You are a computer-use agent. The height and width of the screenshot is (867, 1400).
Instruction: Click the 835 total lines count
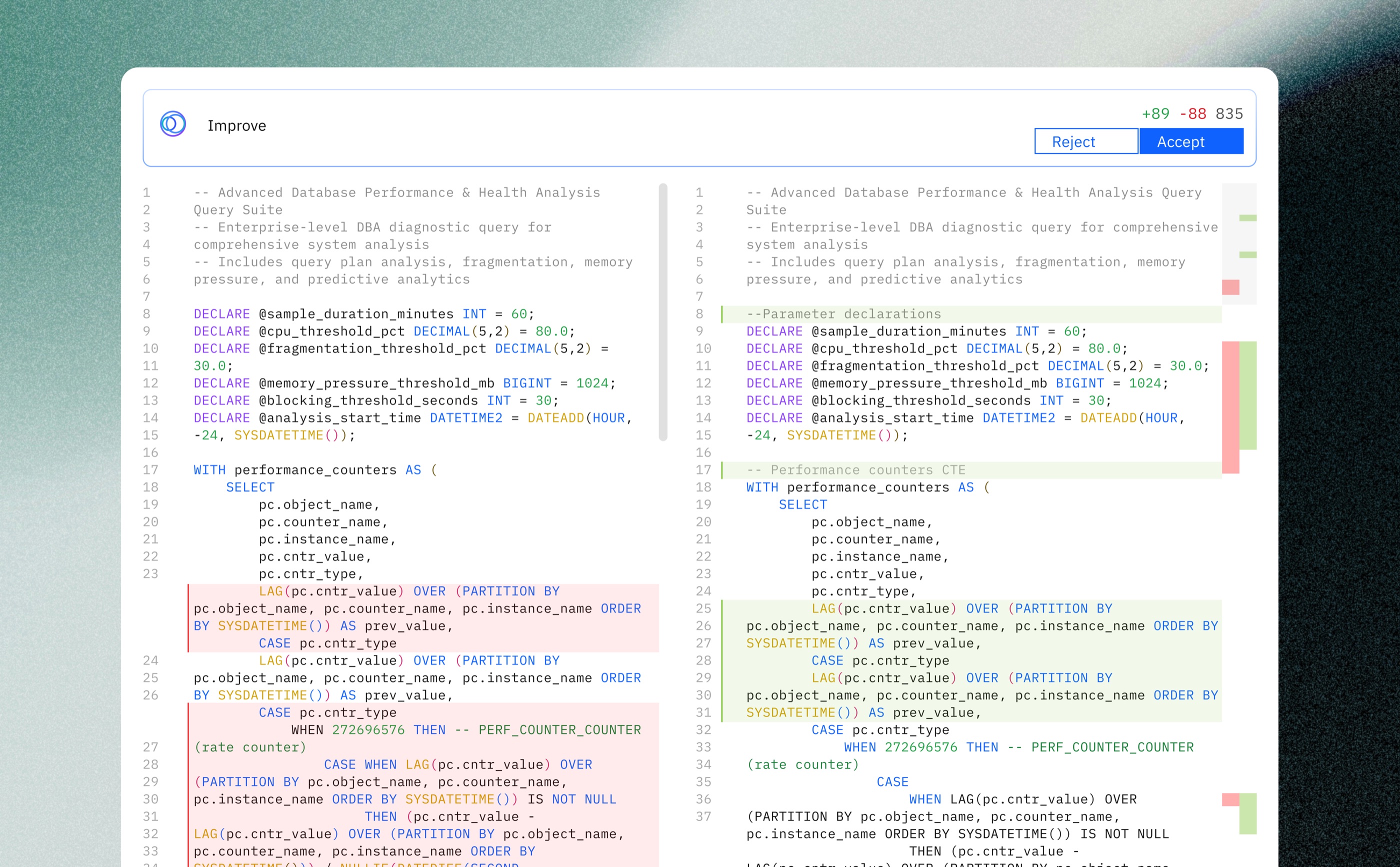pos(1229,113)
